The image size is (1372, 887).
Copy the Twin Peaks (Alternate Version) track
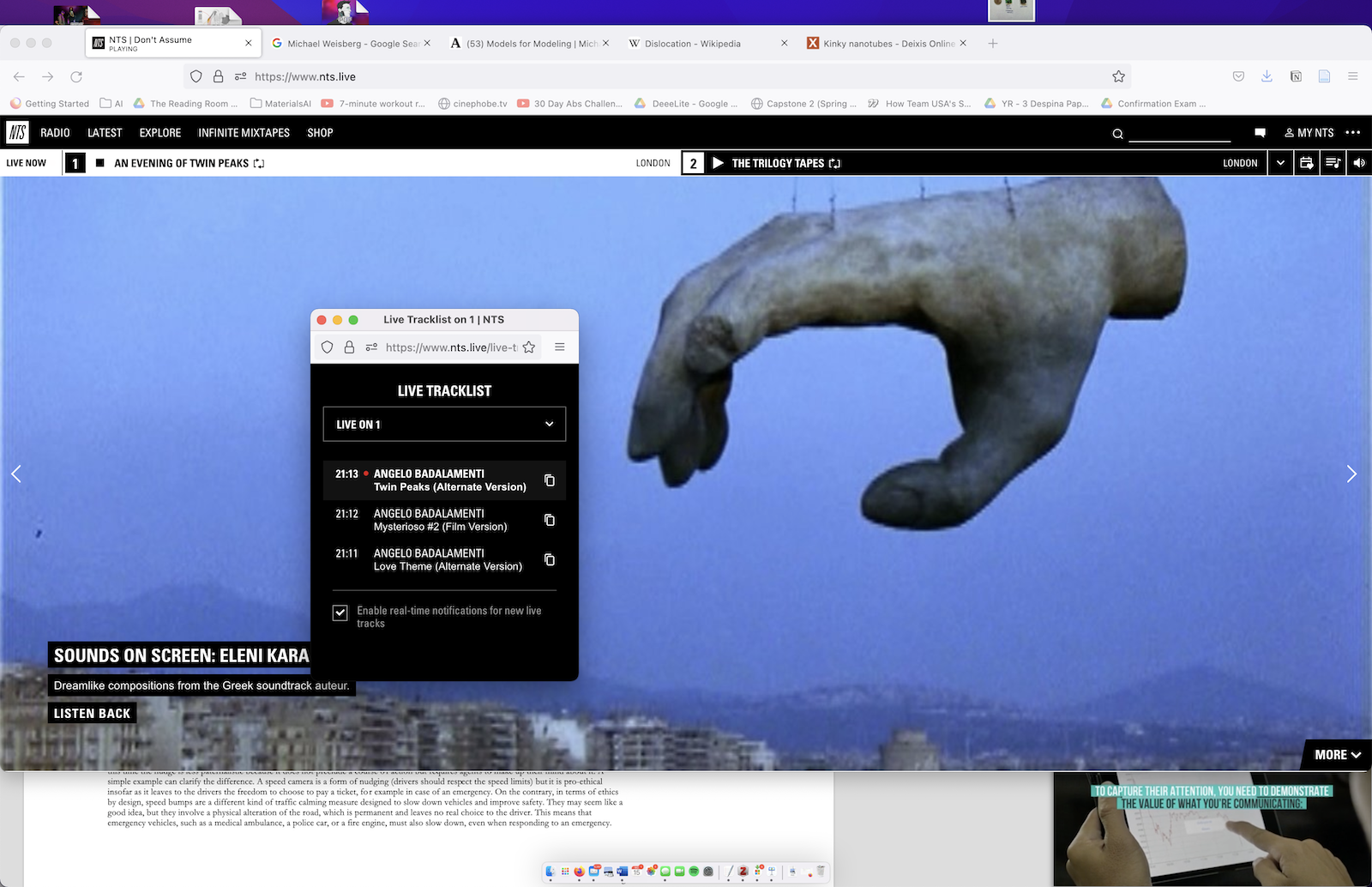[550, 480]
